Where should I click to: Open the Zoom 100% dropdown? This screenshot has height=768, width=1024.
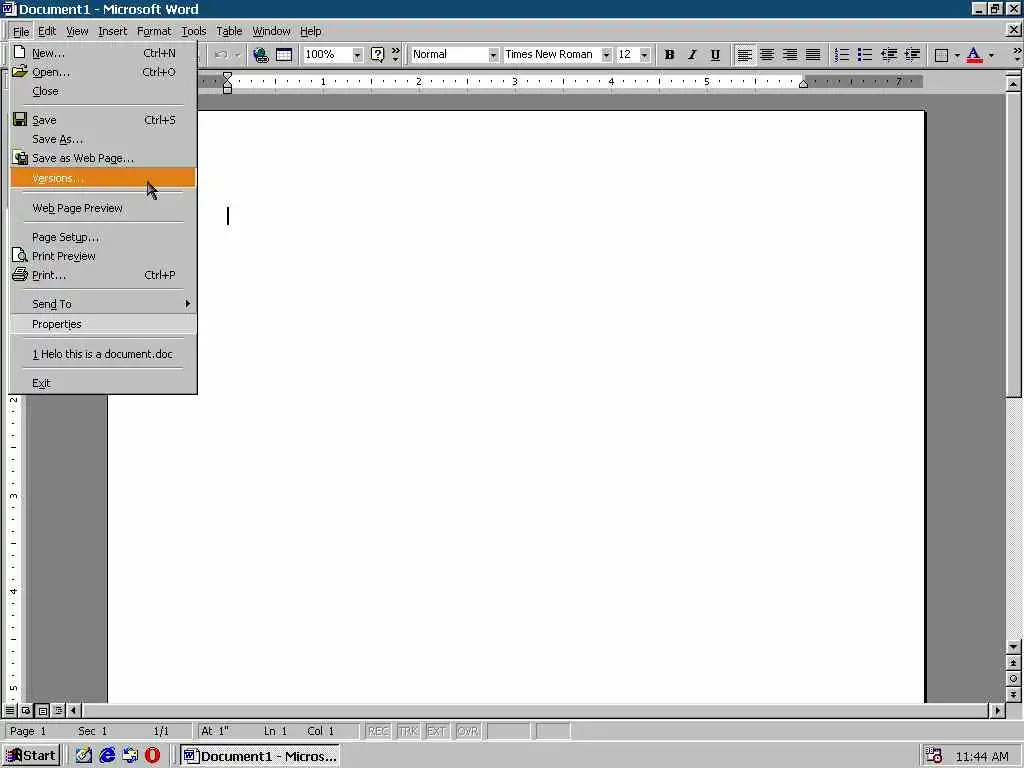tap(357, 55)
